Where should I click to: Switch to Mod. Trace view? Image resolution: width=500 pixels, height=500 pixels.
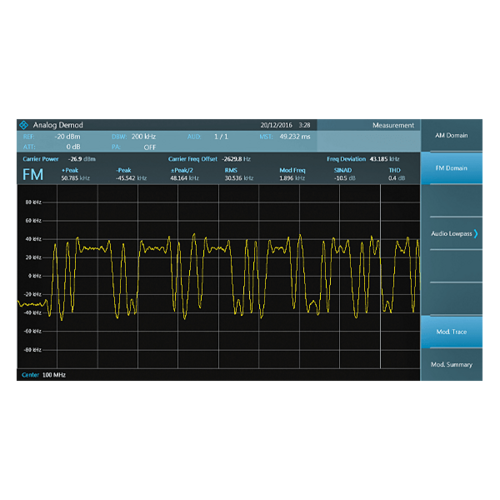coord(451,332)
